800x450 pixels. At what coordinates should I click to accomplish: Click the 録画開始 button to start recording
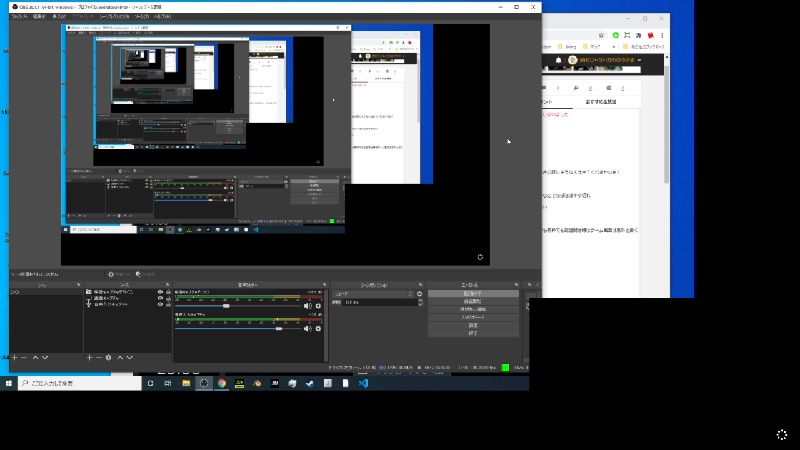[x=474, y=301]
